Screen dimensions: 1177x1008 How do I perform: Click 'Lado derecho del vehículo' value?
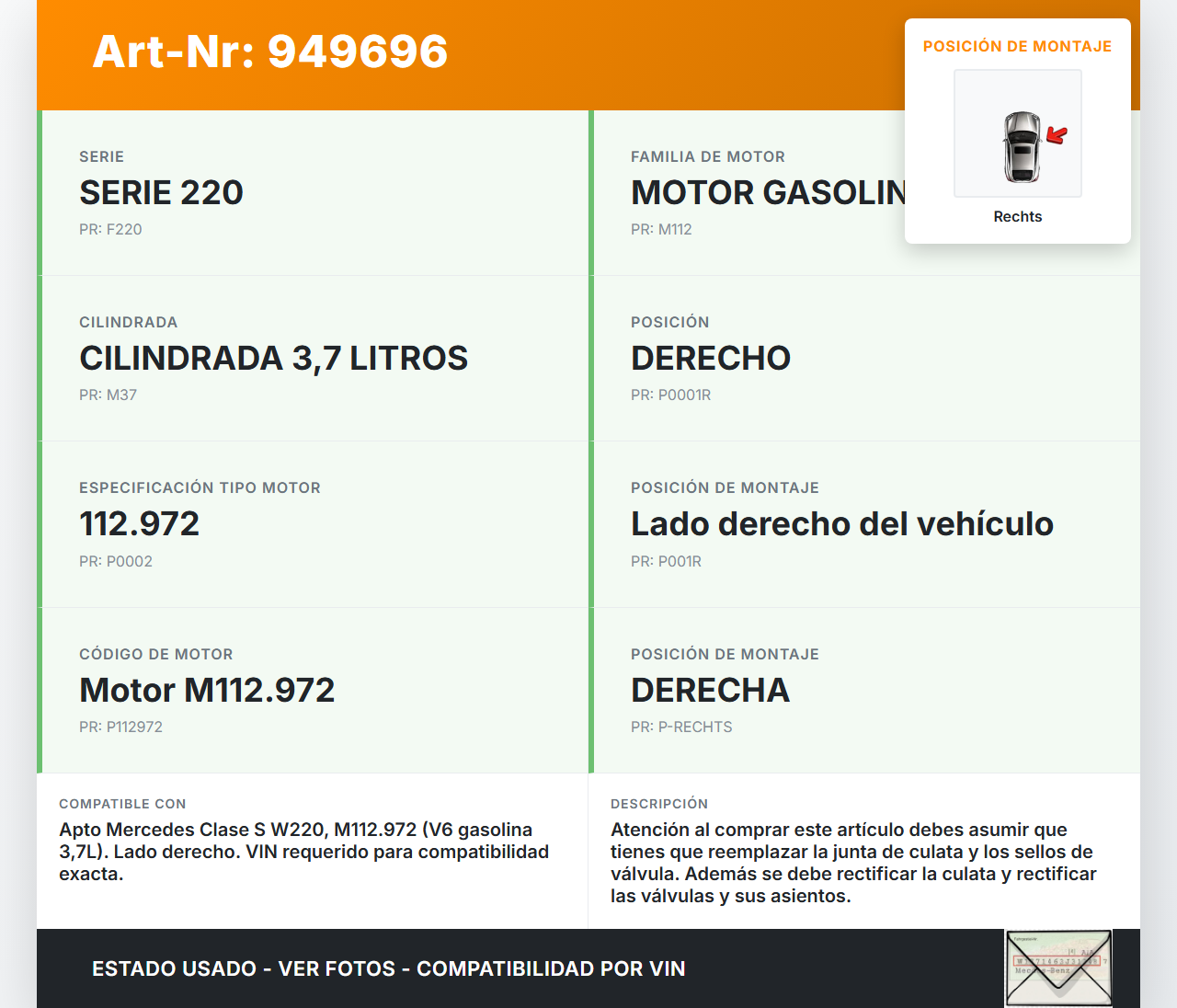point(841,523)
